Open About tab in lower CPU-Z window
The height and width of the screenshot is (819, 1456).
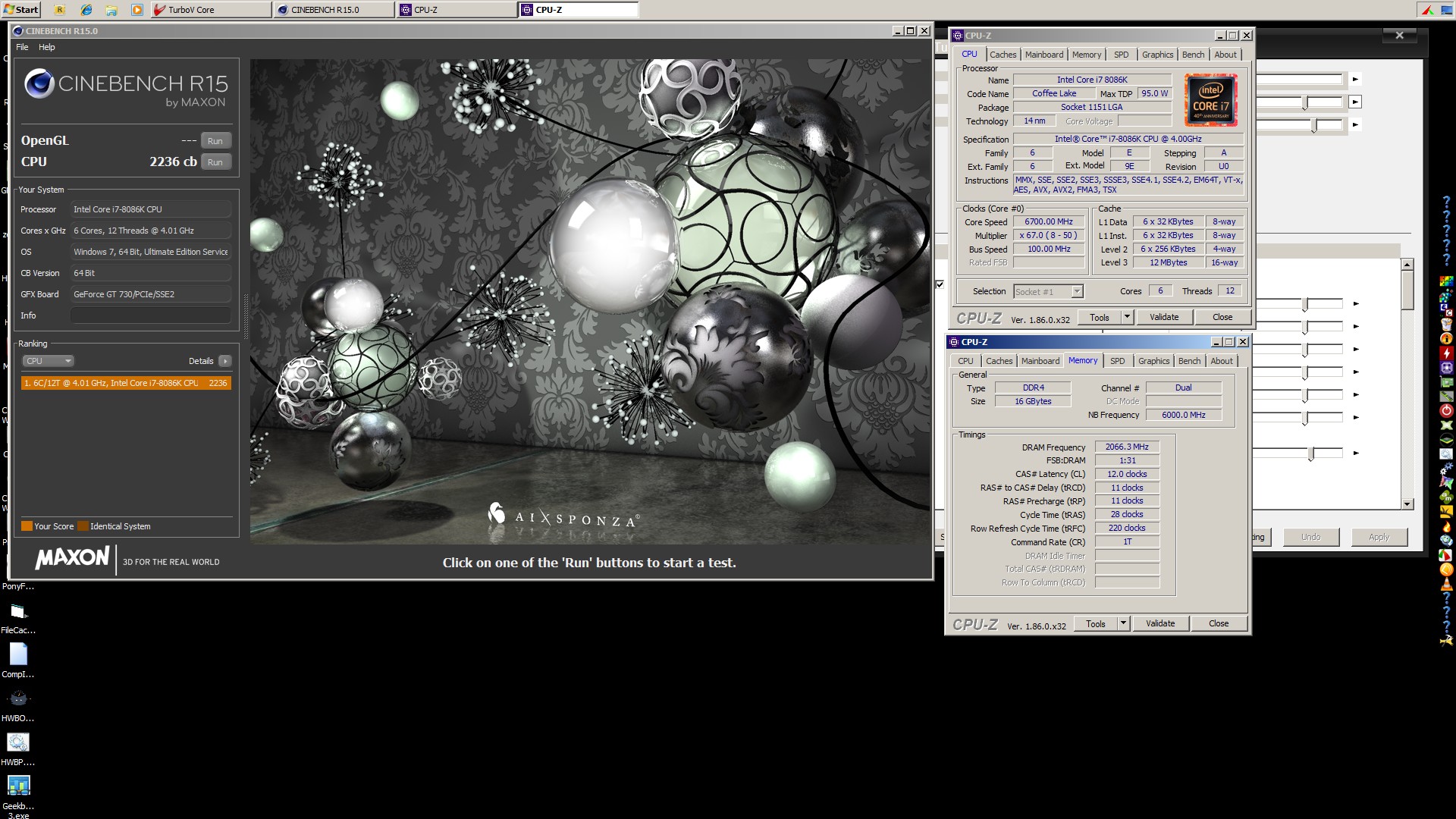point(1221,361)
